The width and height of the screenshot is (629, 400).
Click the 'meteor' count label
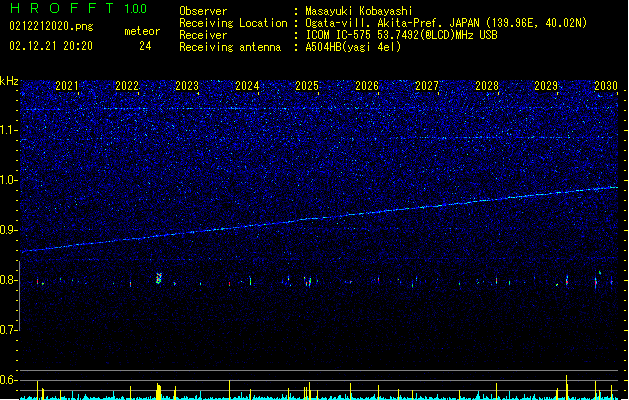pyautogui.click(x=142, y=31)
